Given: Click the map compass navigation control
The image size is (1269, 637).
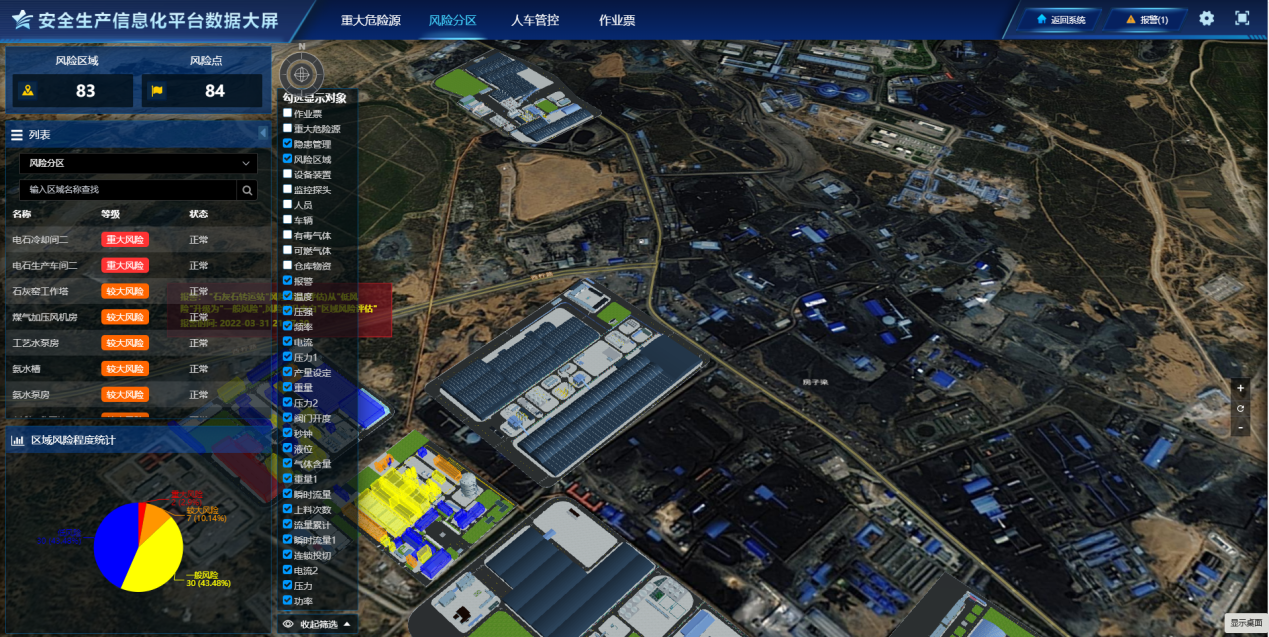Looking at the screenshot, I should pyautogui.click(x=301, y=72).
